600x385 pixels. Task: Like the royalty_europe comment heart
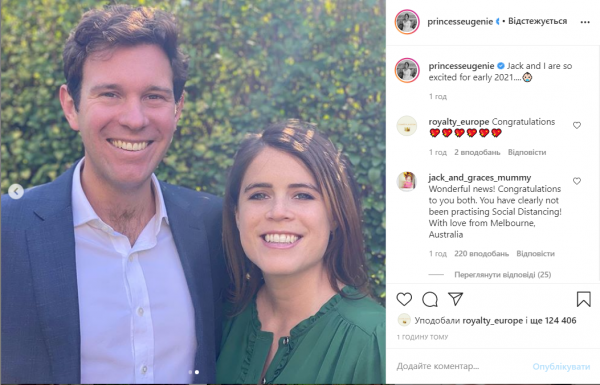pos(577,125)
